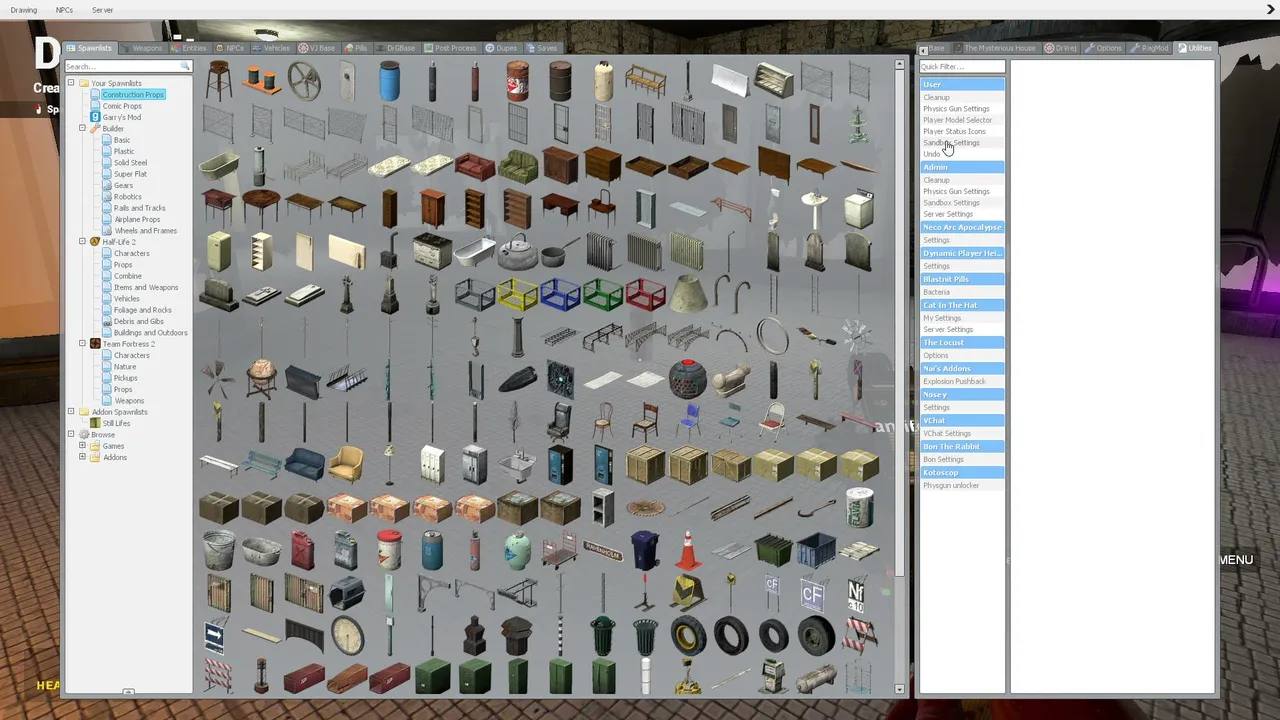Open the Drawing menu in the top bar

(24, 10)
